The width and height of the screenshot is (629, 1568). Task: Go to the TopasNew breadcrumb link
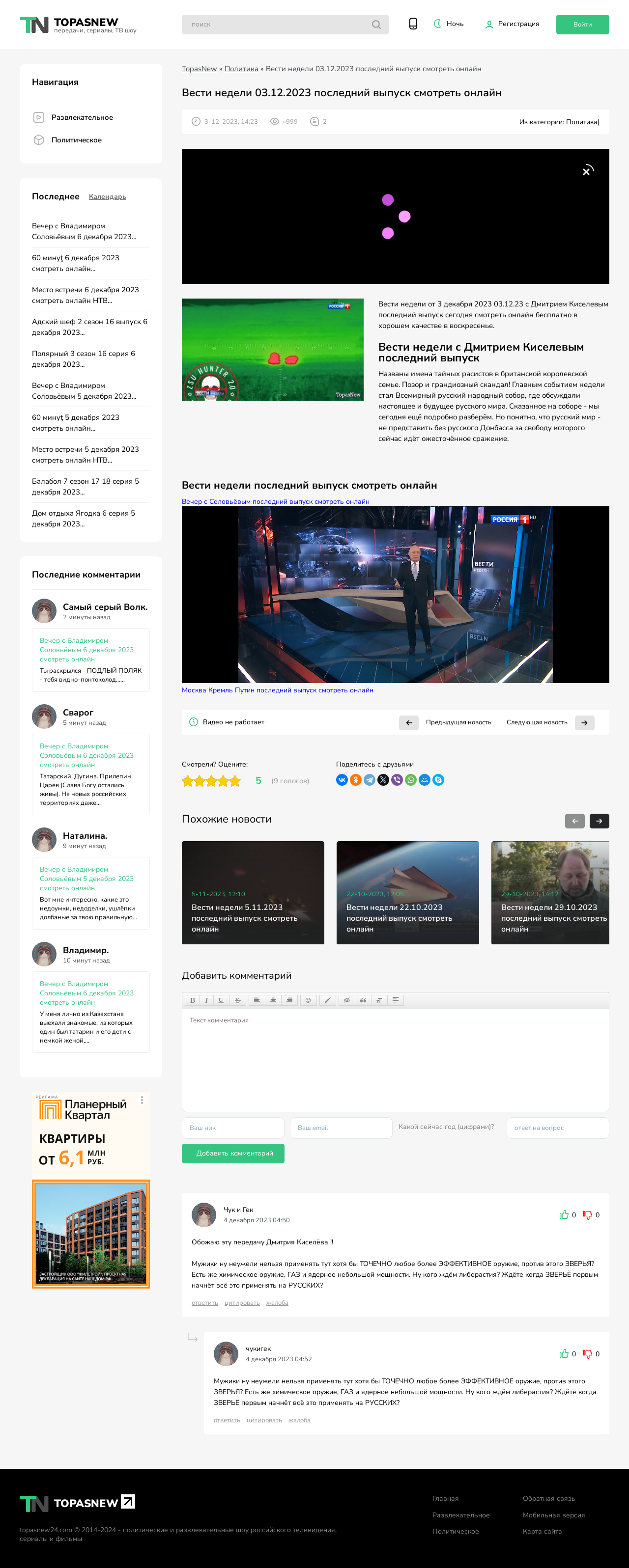(199, 69)
